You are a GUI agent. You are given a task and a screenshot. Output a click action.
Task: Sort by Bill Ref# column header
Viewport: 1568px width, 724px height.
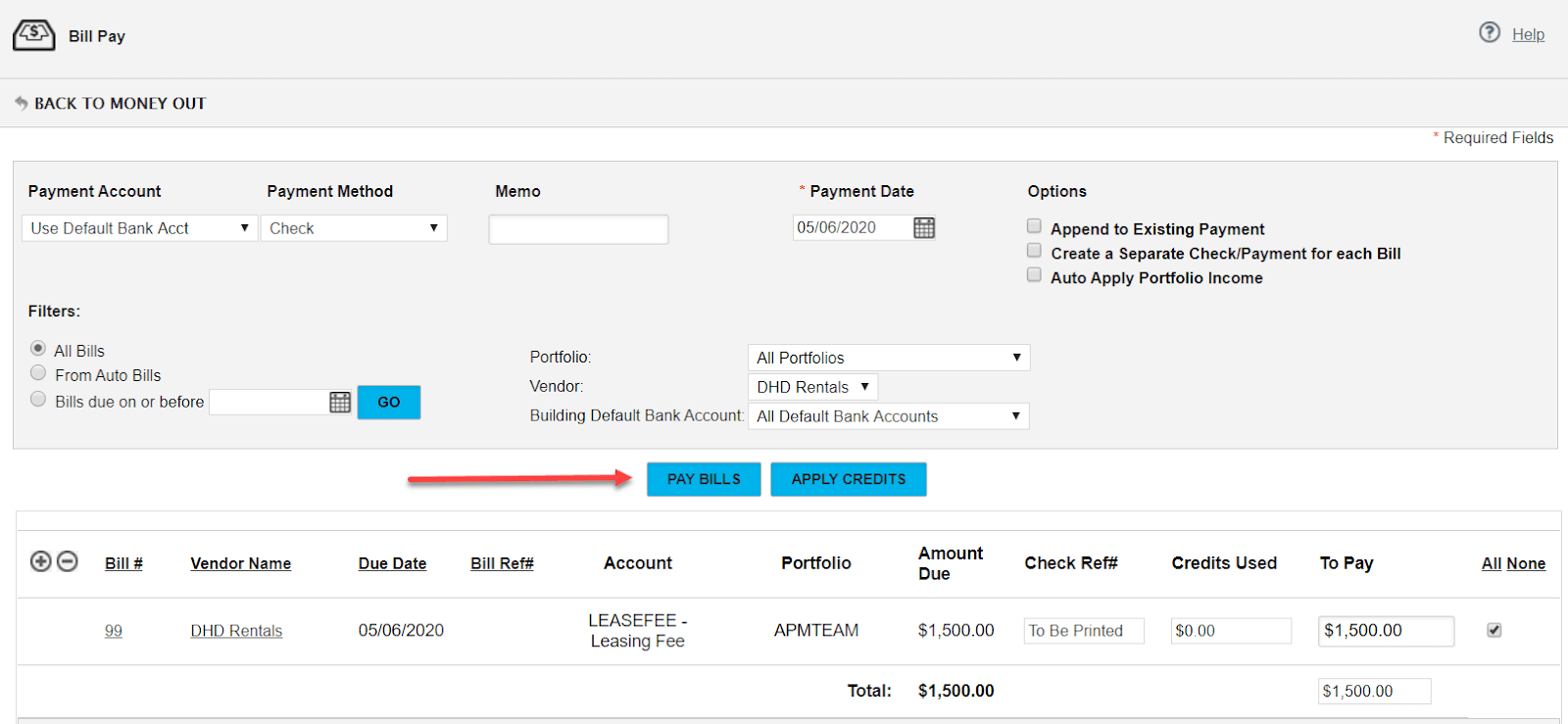(502, 563)
